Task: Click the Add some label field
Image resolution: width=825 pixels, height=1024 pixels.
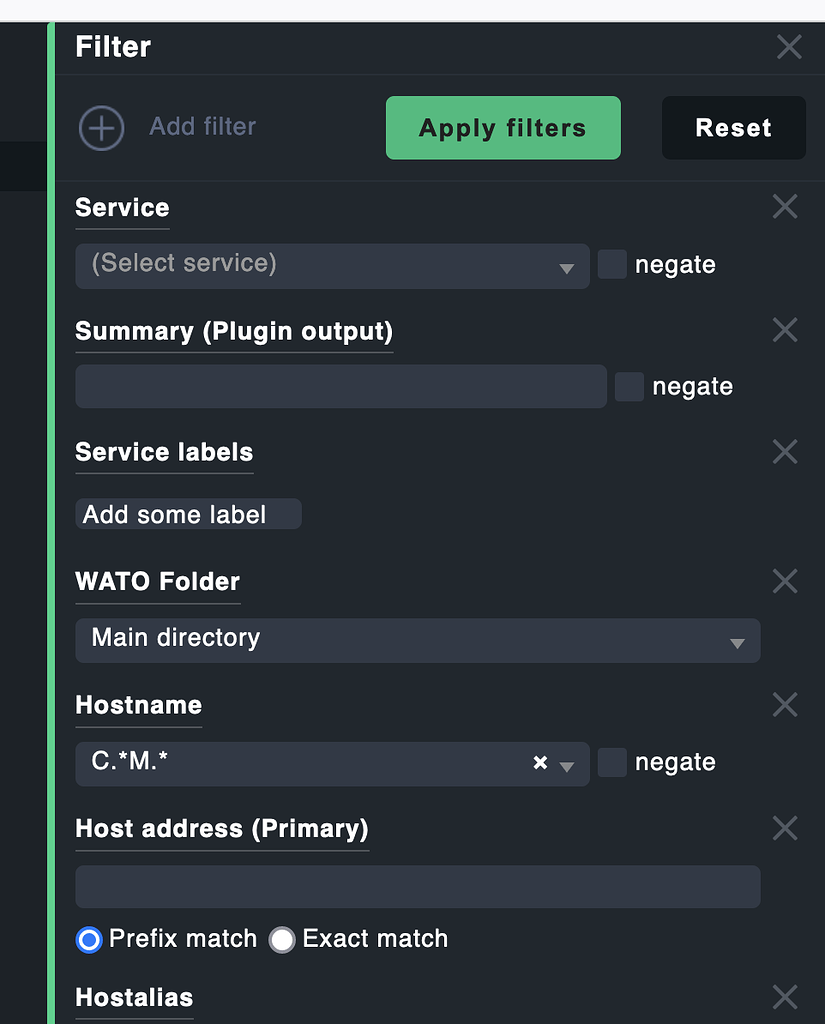Action: click(x=187, y=513)
